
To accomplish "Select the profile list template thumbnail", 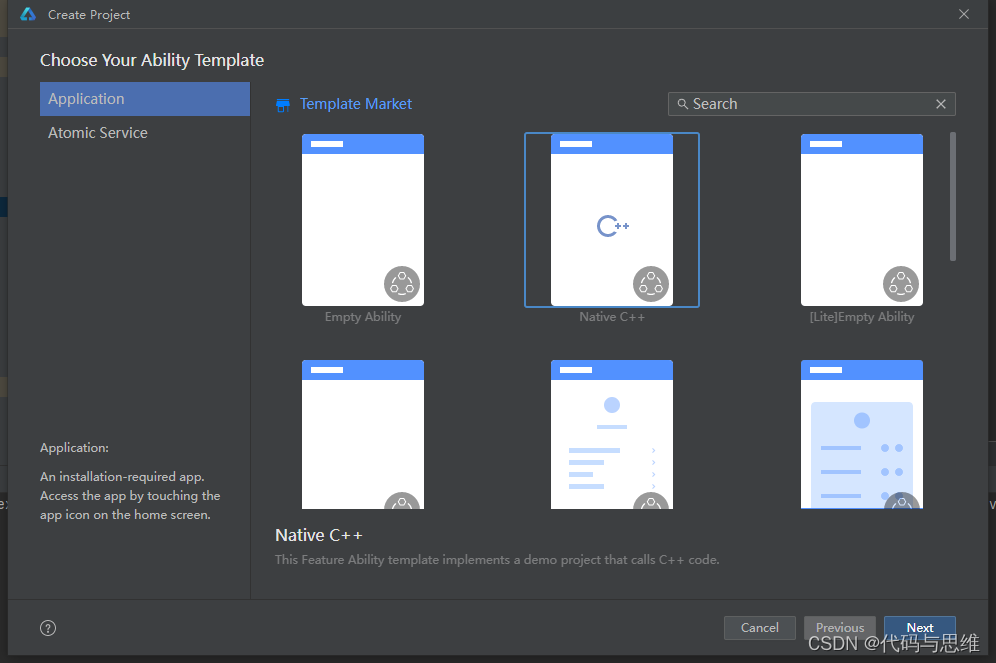I will (612, 434).
